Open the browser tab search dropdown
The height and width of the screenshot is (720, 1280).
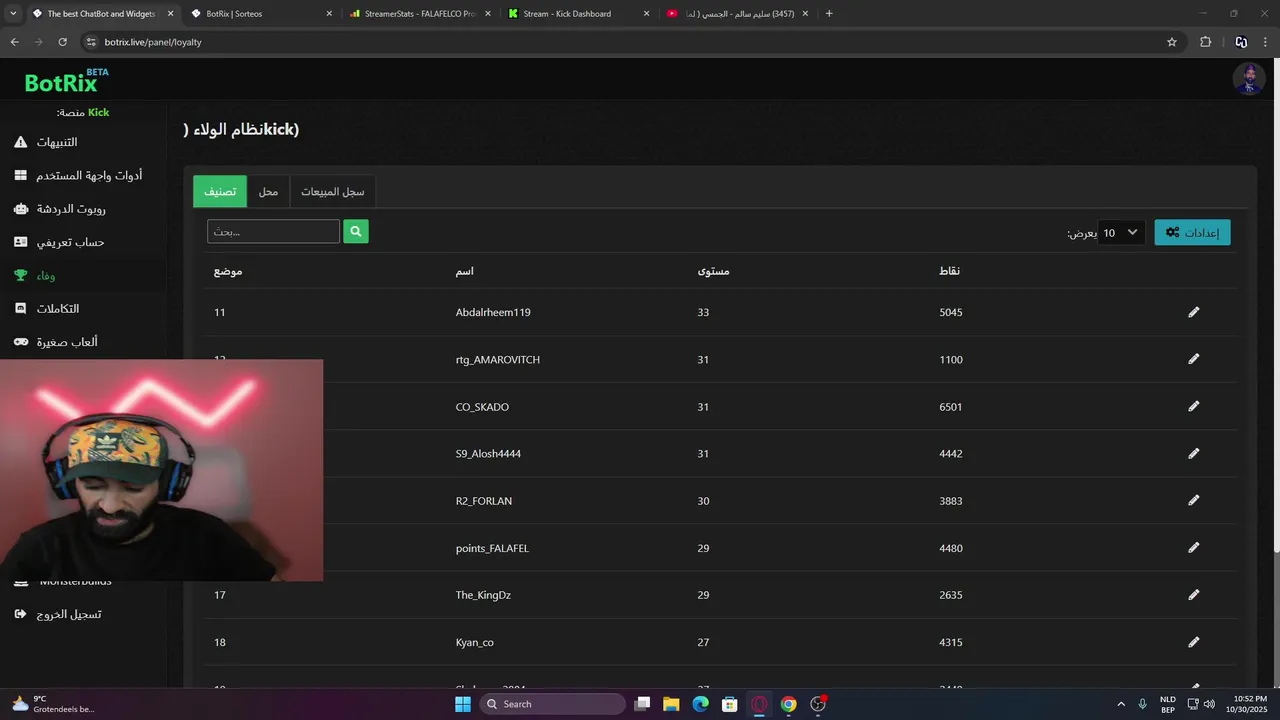click(x=13, y=14)
